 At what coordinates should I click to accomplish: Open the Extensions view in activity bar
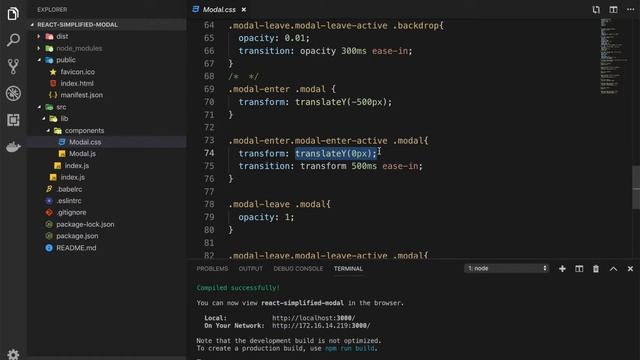(x=13, y=120)
